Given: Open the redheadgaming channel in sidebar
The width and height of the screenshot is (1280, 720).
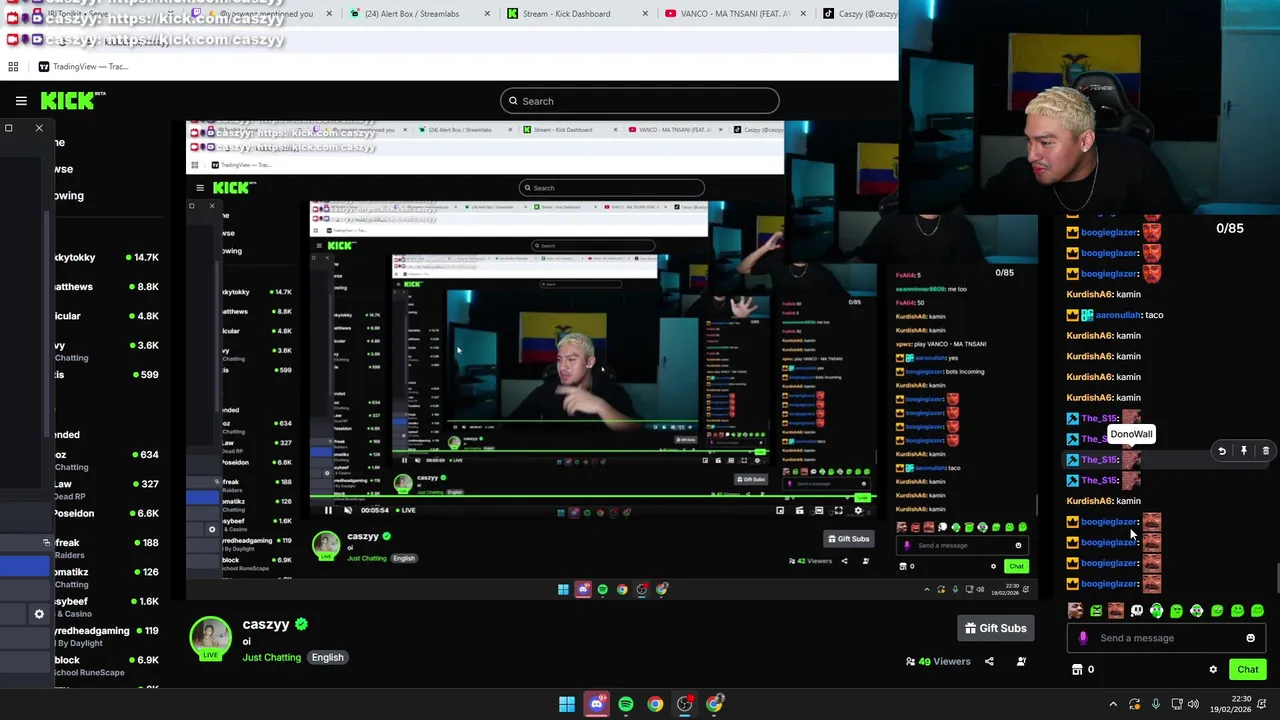Looking at the screenshot, I should [x=107, y=636].
